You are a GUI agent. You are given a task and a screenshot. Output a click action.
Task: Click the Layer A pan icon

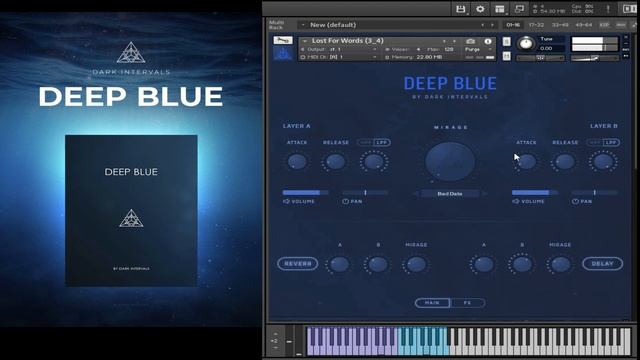(345, 201)
